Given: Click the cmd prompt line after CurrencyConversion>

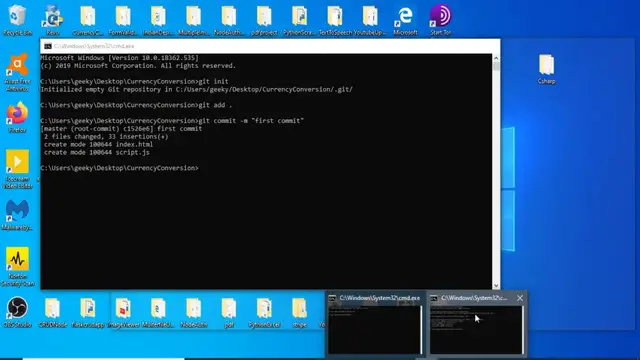Looking at the screenshot, I should [120, 168].
